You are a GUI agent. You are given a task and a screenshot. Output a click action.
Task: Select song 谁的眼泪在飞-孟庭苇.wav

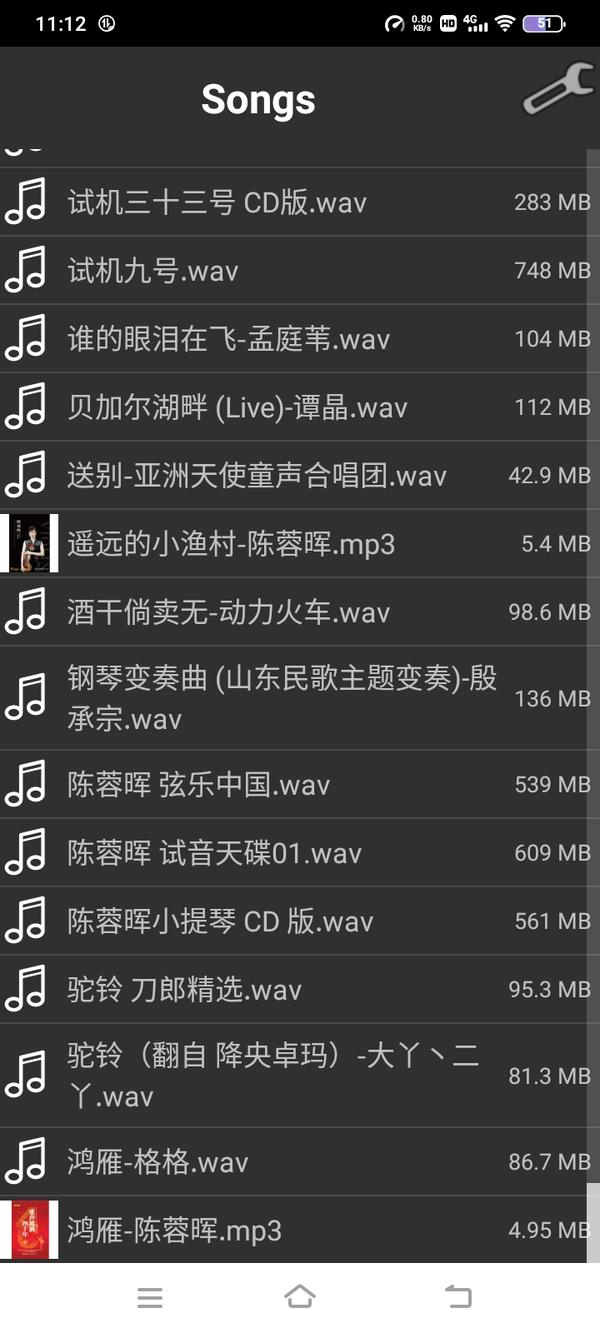coord(300,339)
